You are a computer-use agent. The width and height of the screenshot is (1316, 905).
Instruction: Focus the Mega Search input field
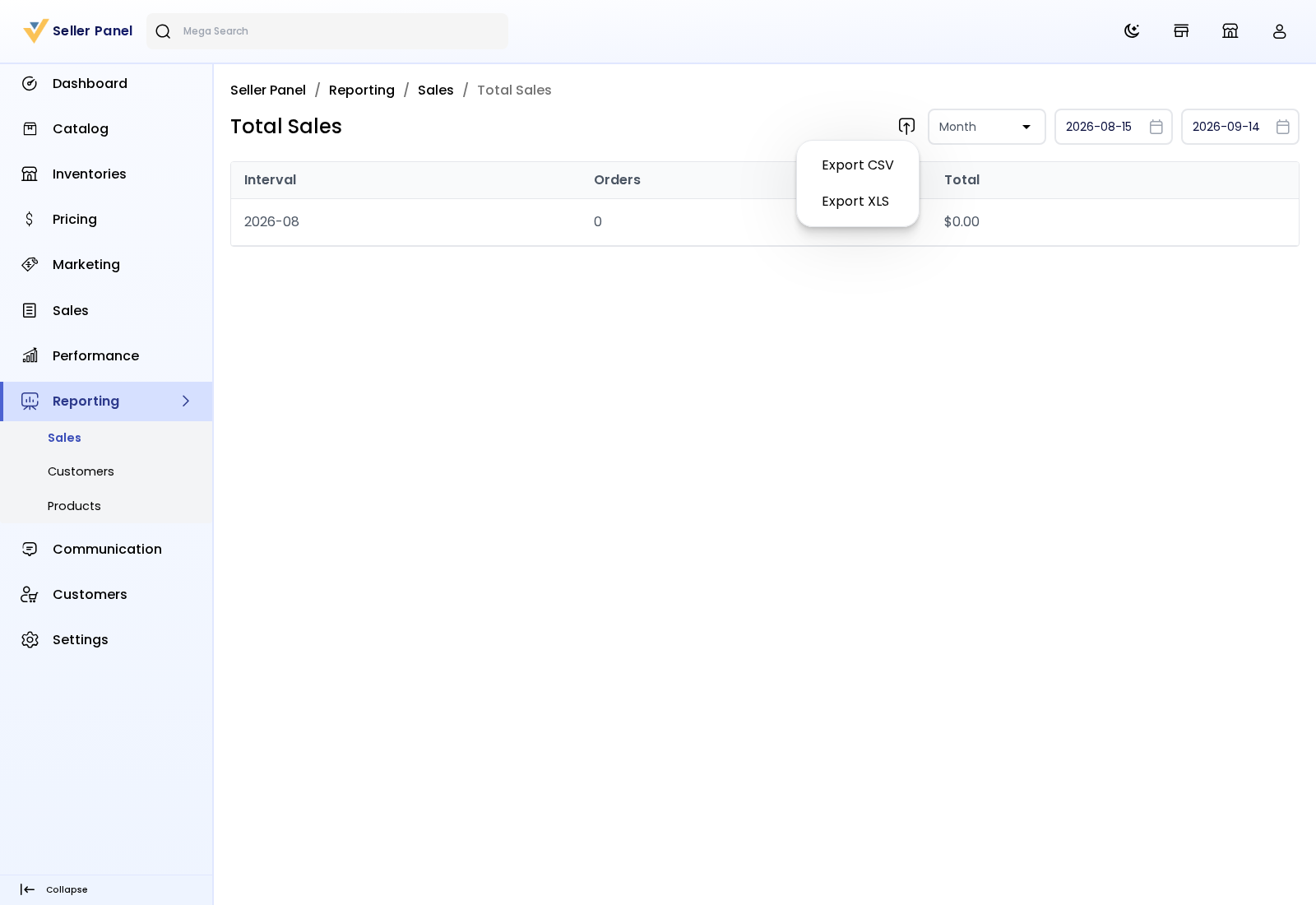tap(327, 31)
